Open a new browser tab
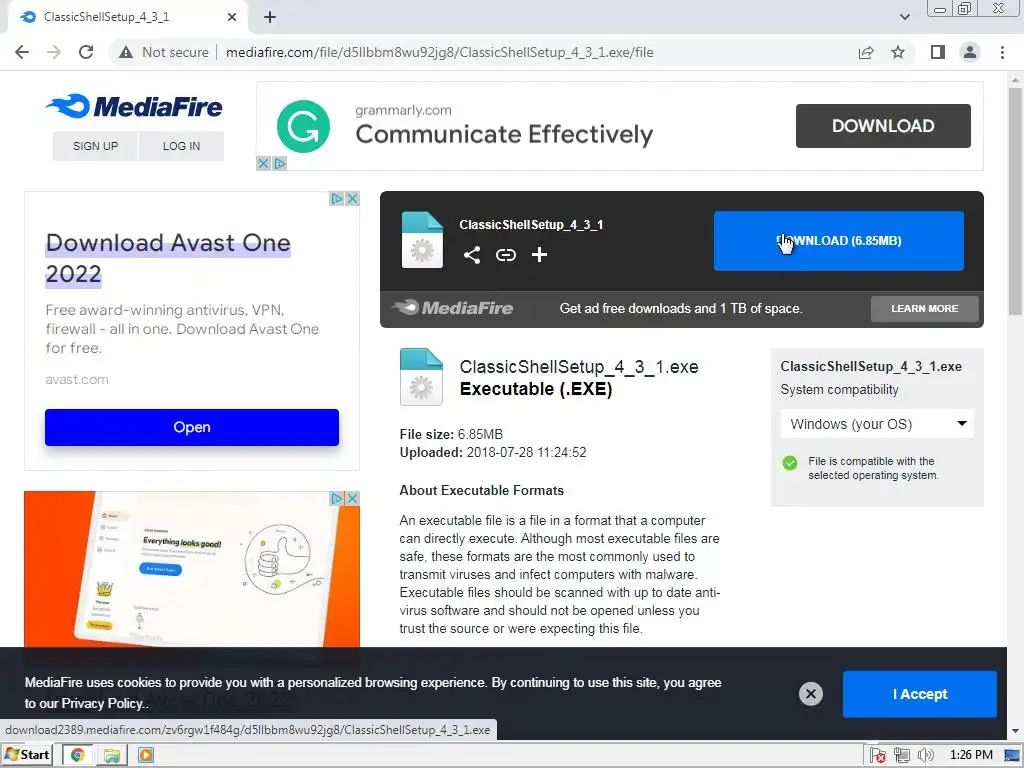Screen dimensions: 1024x768 [x=270, y=17]
